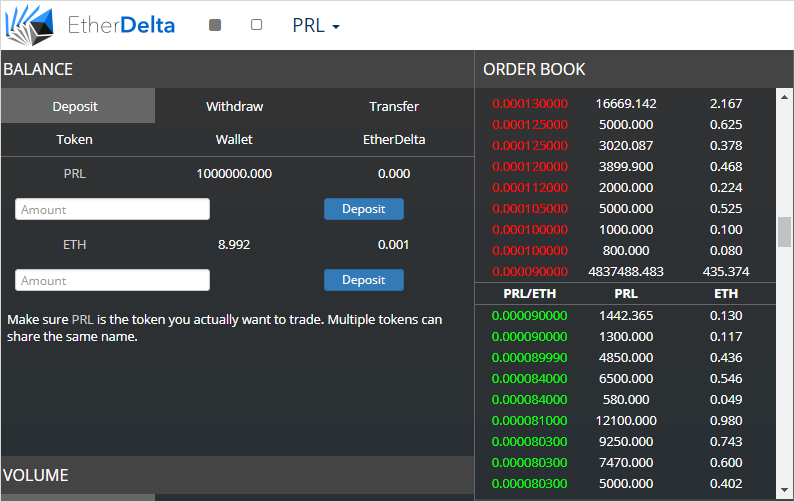Screen dimensions: 795x502
Task: Click ETH EtherDelta balance 0.001
Action: (x=393, y=244)
